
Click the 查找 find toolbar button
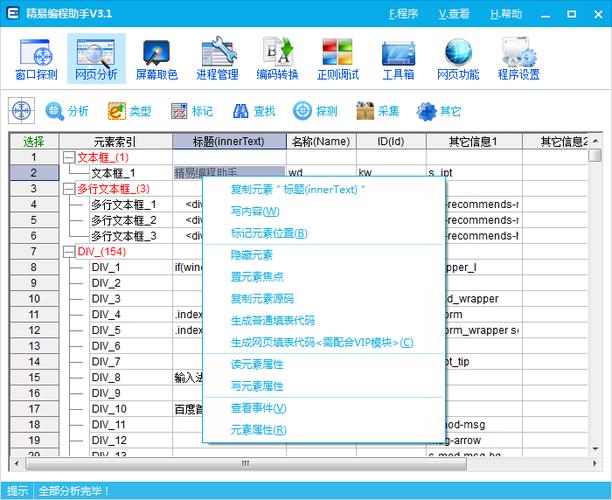coord(254,111)
